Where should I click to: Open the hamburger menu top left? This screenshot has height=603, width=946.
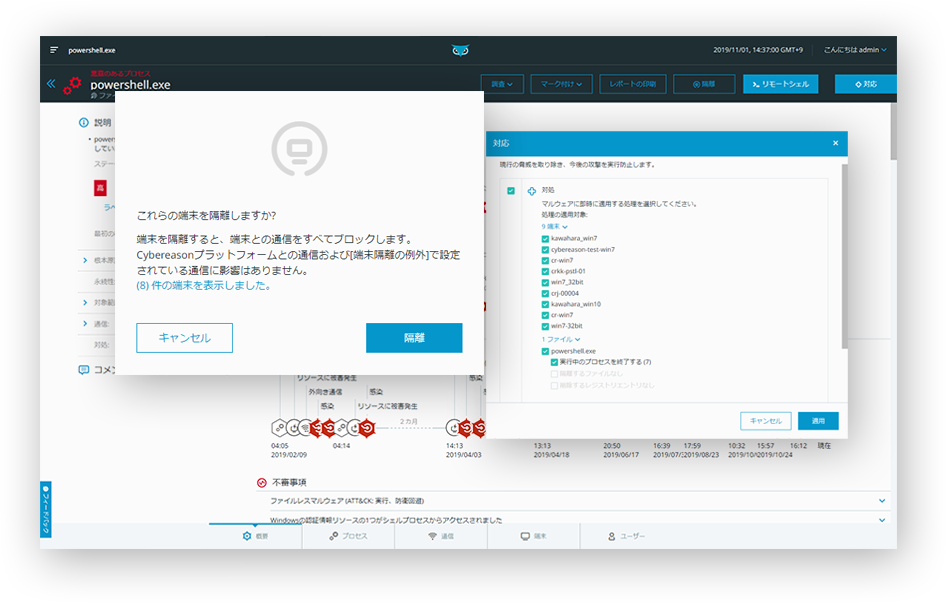pyautogui.click(x=53, y=48)
